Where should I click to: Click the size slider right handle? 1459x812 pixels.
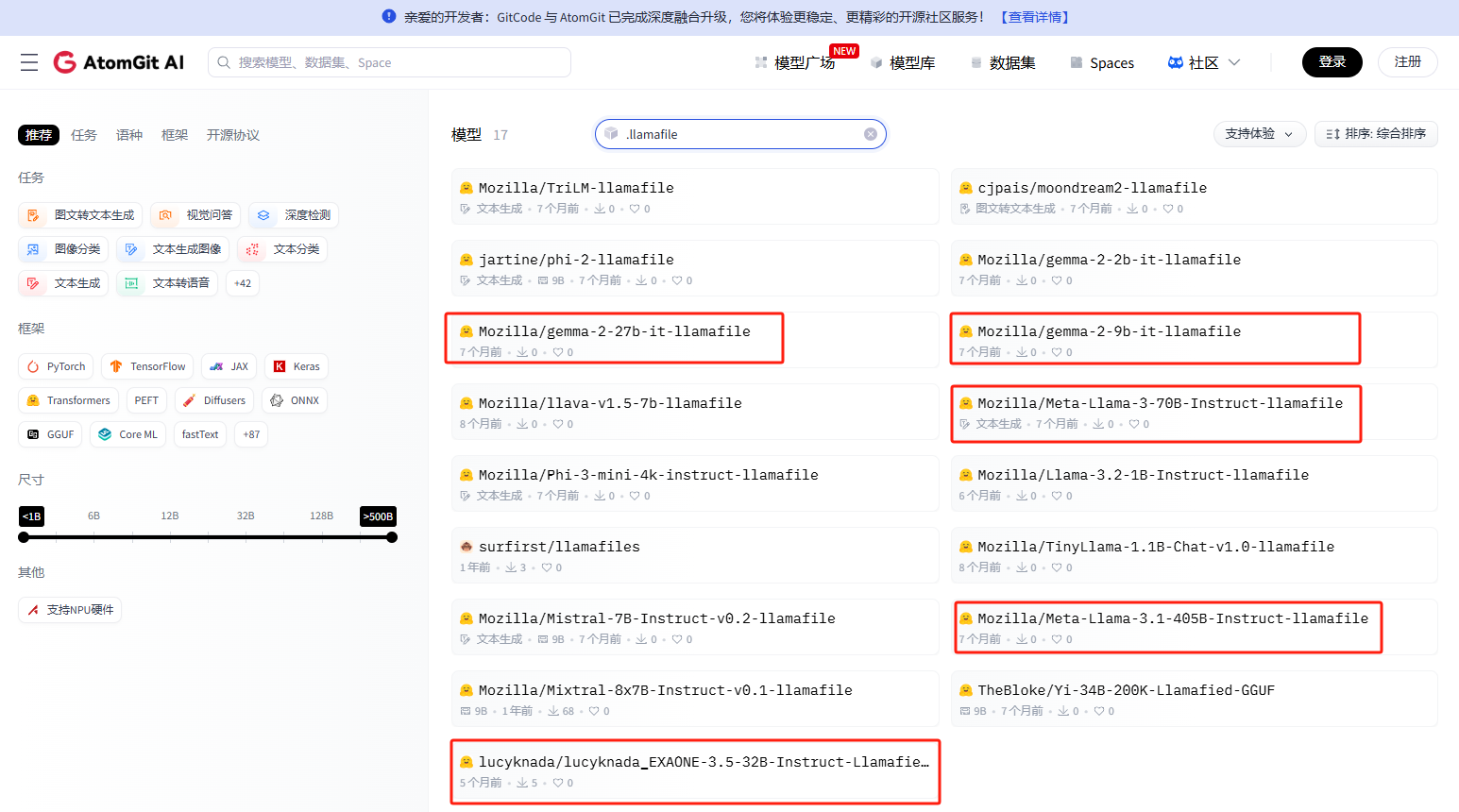pos(392,537)
